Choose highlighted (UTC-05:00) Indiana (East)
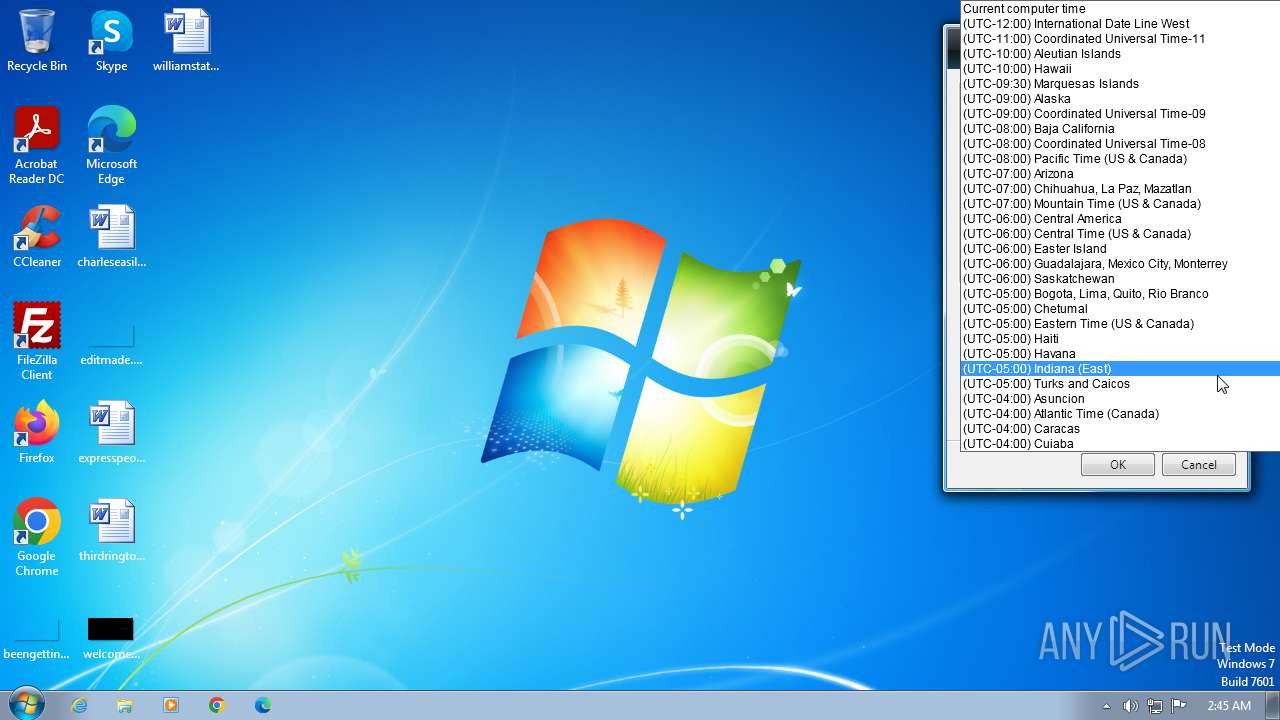The image size is (1280, 720). [x=1121, y=369]
